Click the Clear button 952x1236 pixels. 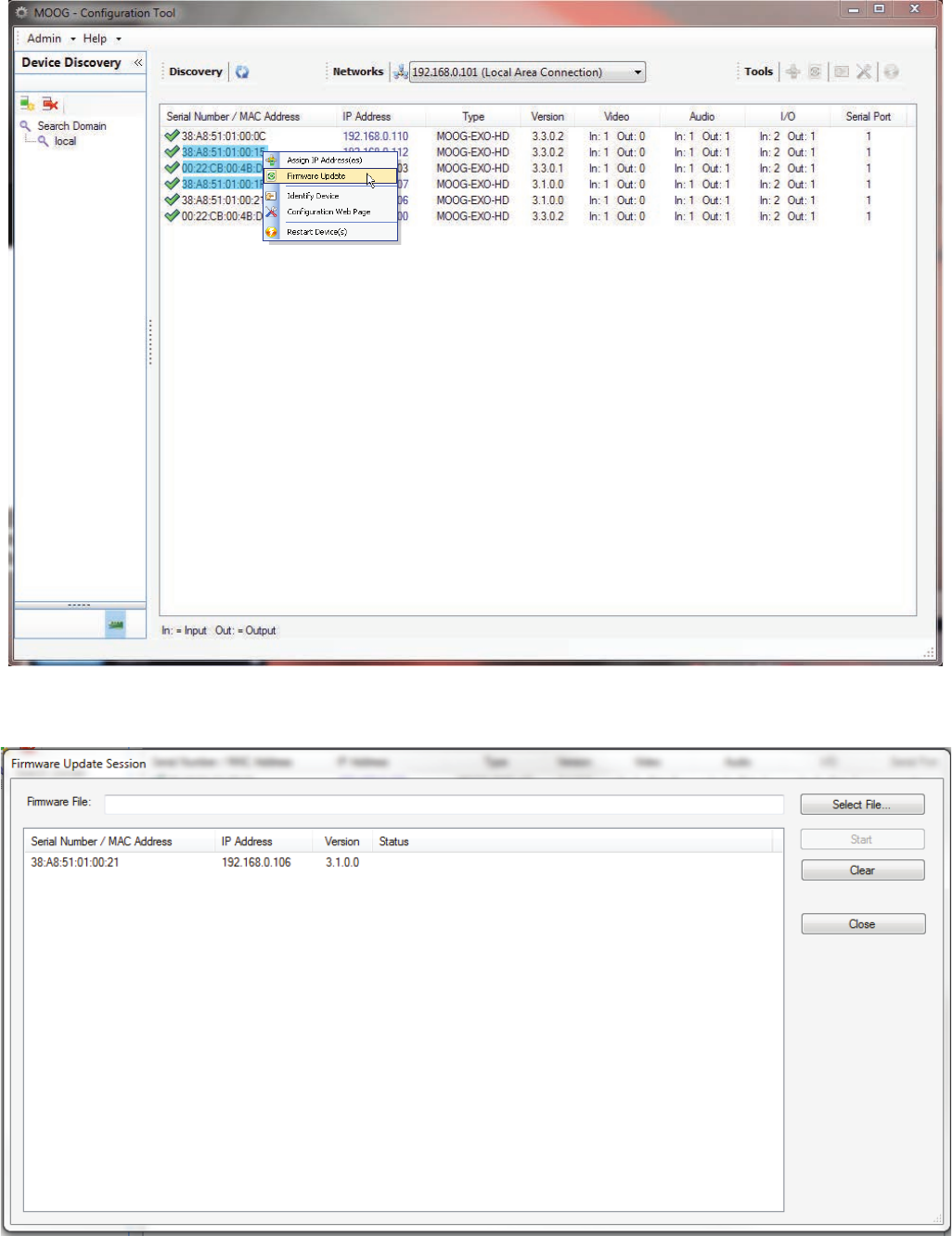[862, 870]
